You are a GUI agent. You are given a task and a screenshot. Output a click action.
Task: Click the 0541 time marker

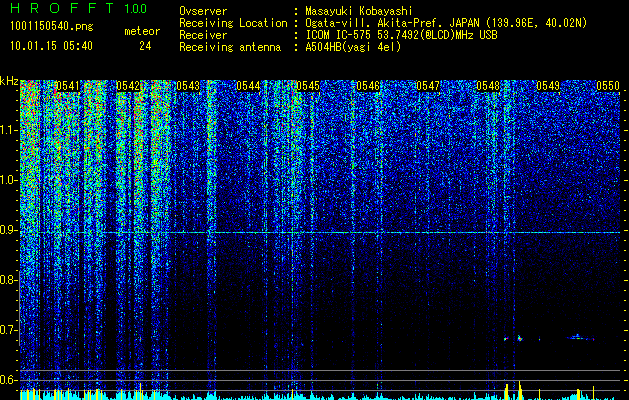pyautogui.click(x=68, y=86)
